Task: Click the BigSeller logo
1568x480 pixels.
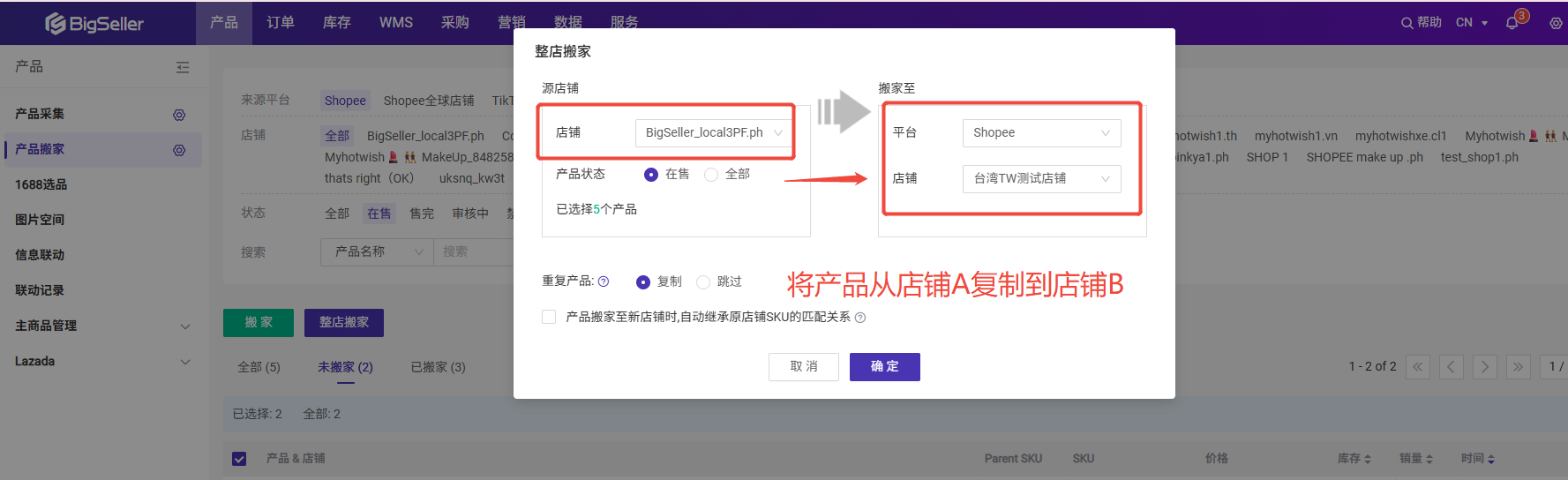Action: (94, 23)
